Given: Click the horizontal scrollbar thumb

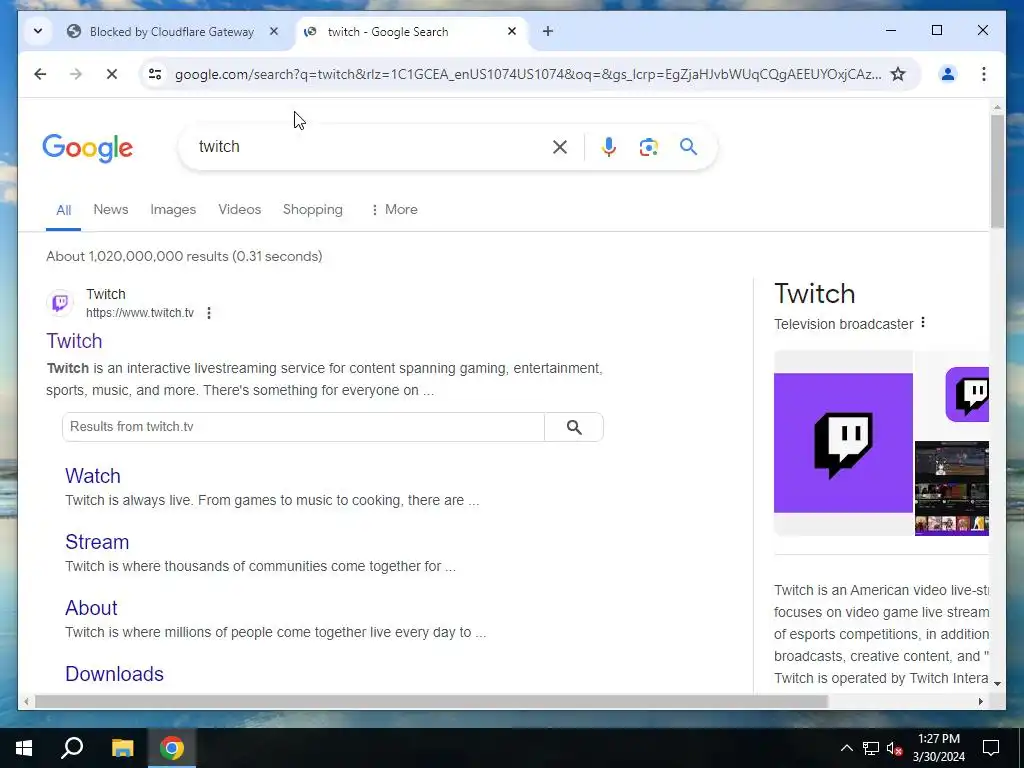Looking at the screenshot, I should click(431, 701).
